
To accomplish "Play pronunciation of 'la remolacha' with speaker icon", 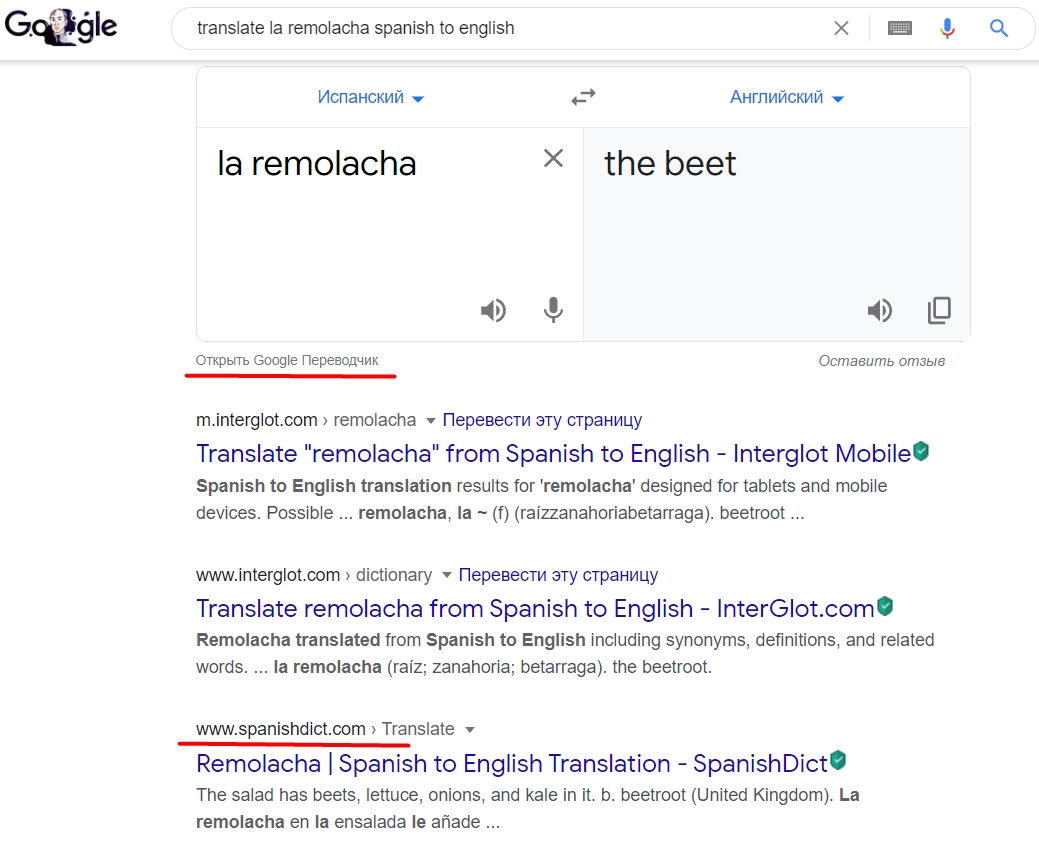I will pos(493,310).
